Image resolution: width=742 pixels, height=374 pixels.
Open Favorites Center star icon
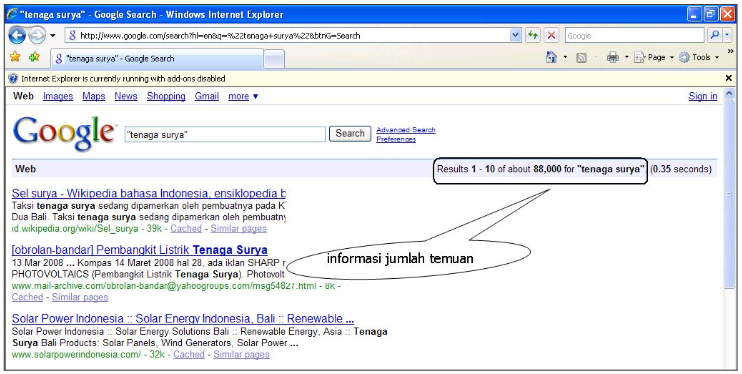pos(15,57)
